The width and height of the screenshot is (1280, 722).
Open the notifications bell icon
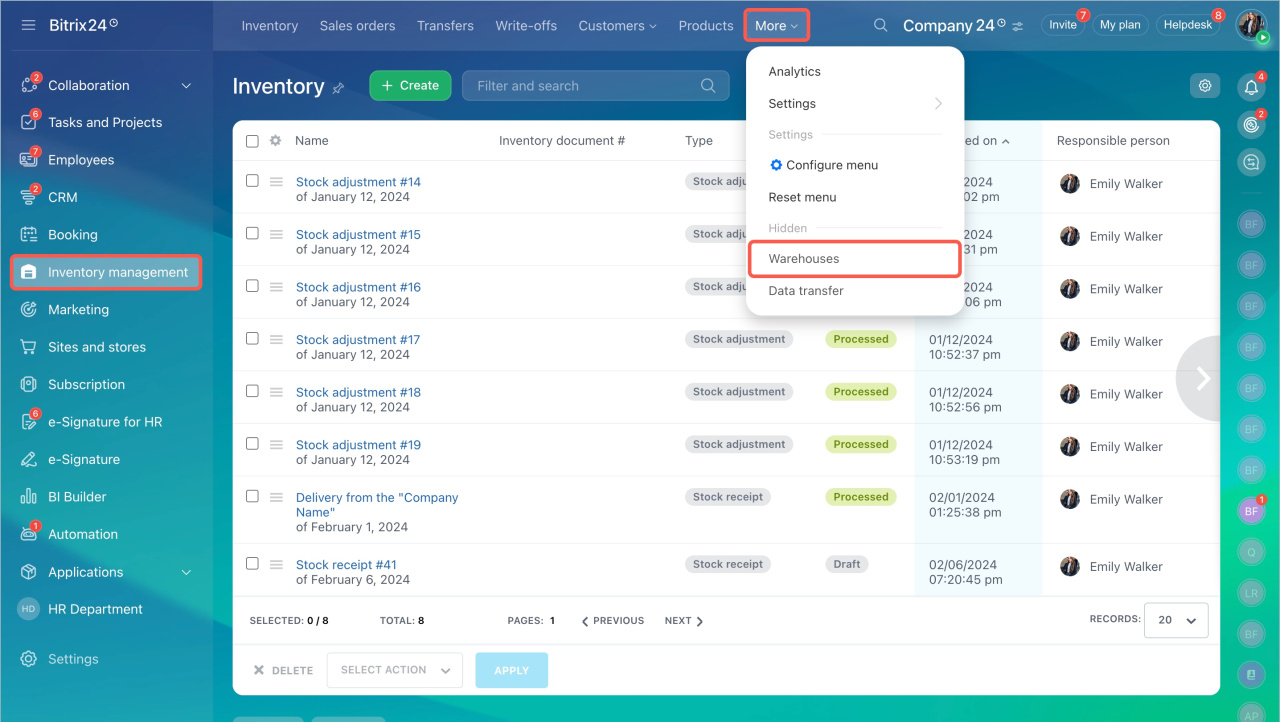[x=1251, y=87]
